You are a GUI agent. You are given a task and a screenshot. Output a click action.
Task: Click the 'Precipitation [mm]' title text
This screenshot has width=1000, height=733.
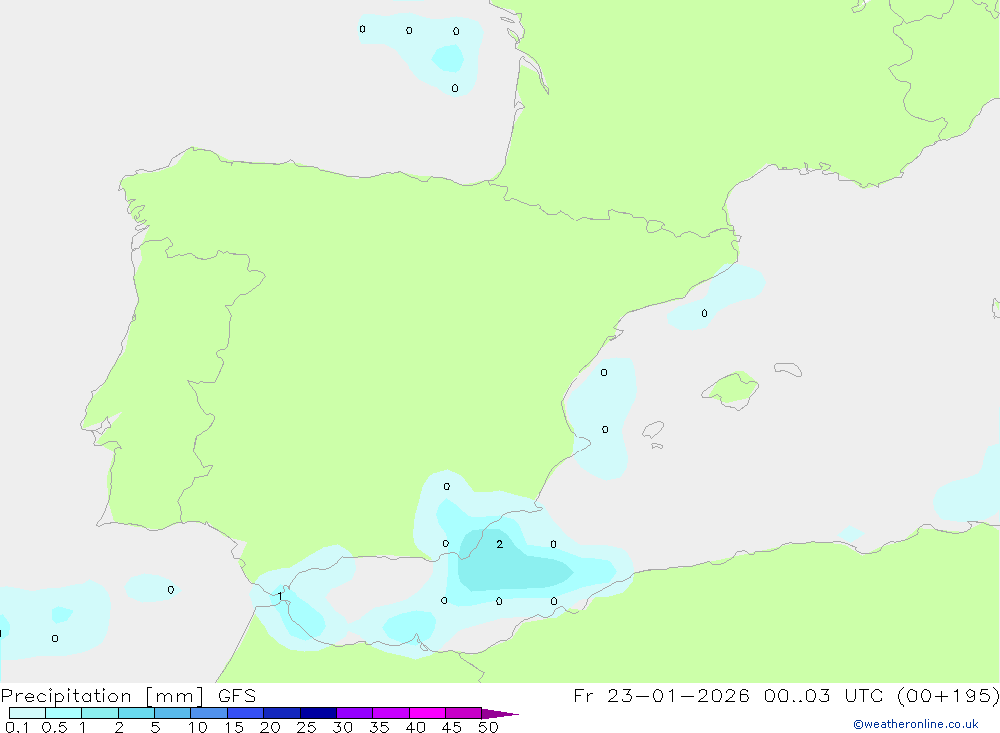click(x=103, y=696)
